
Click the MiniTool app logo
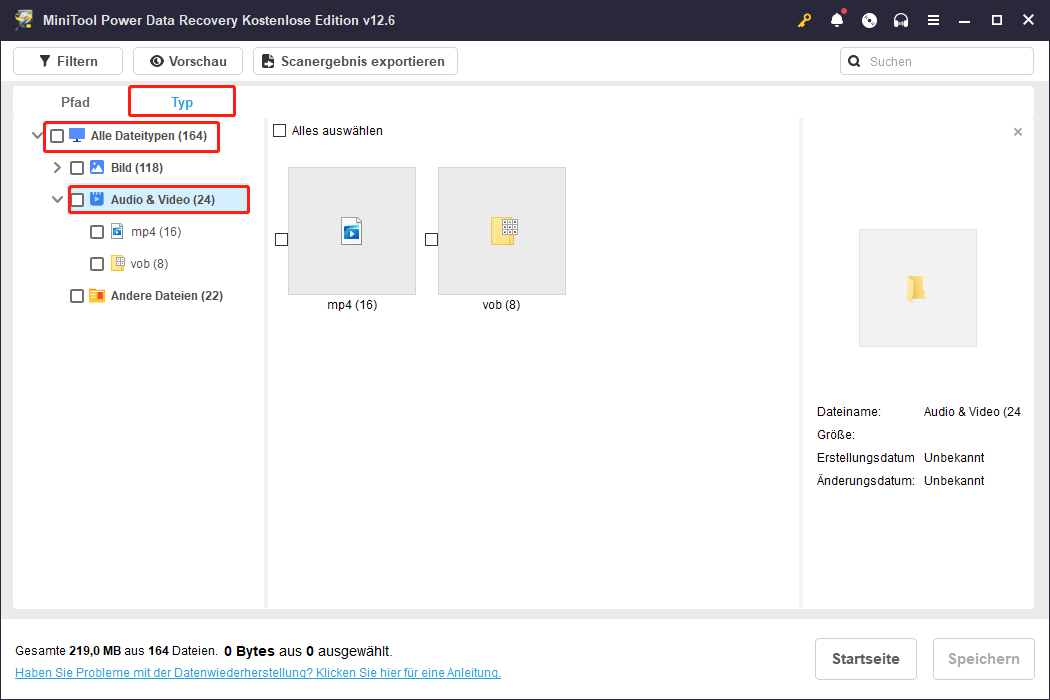[x=24, y=19]
